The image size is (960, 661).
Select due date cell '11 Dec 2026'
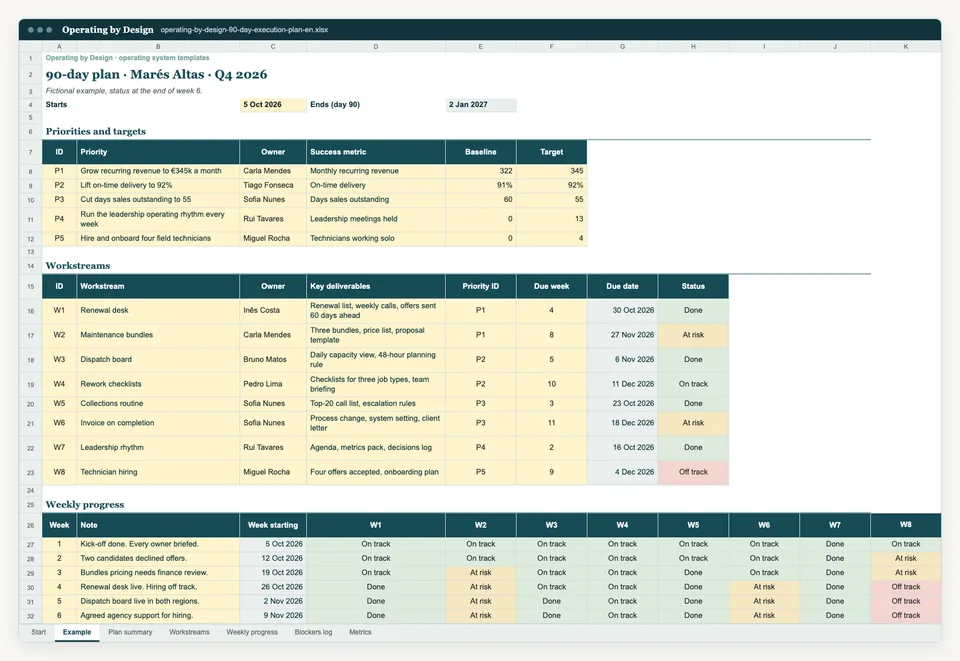tap(623, 384)
